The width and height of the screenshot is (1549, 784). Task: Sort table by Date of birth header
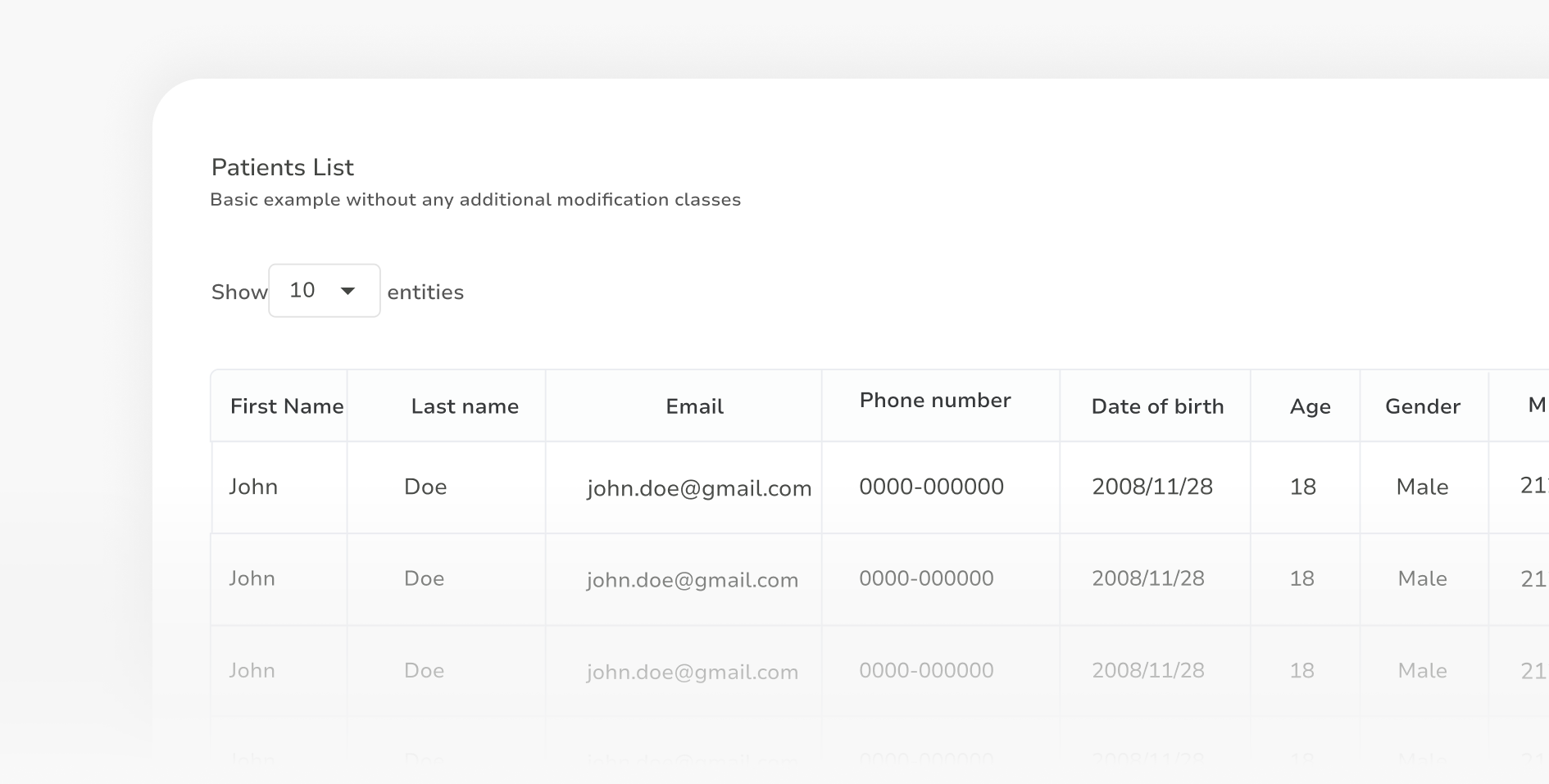(1156, 406)
